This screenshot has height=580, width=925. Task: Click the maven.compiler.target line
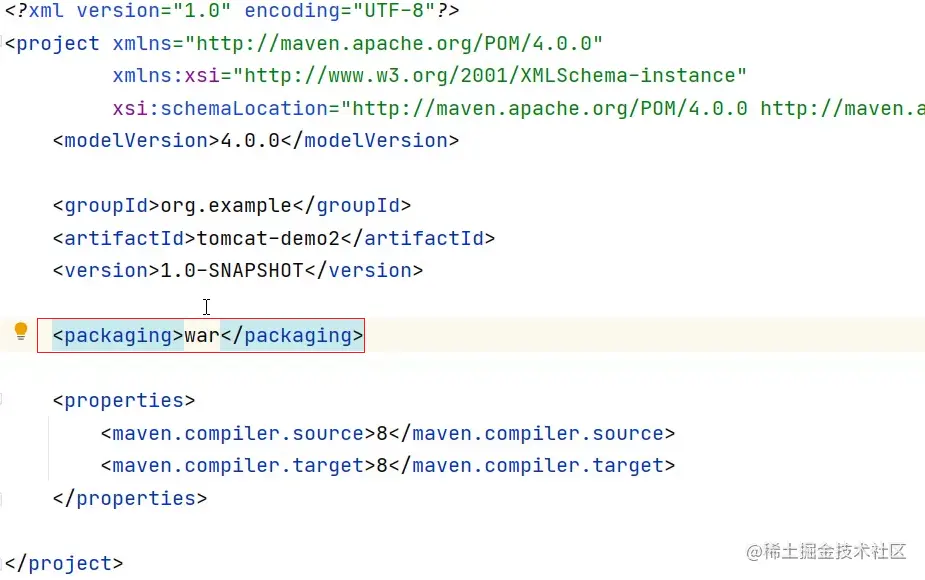[388, 466]
